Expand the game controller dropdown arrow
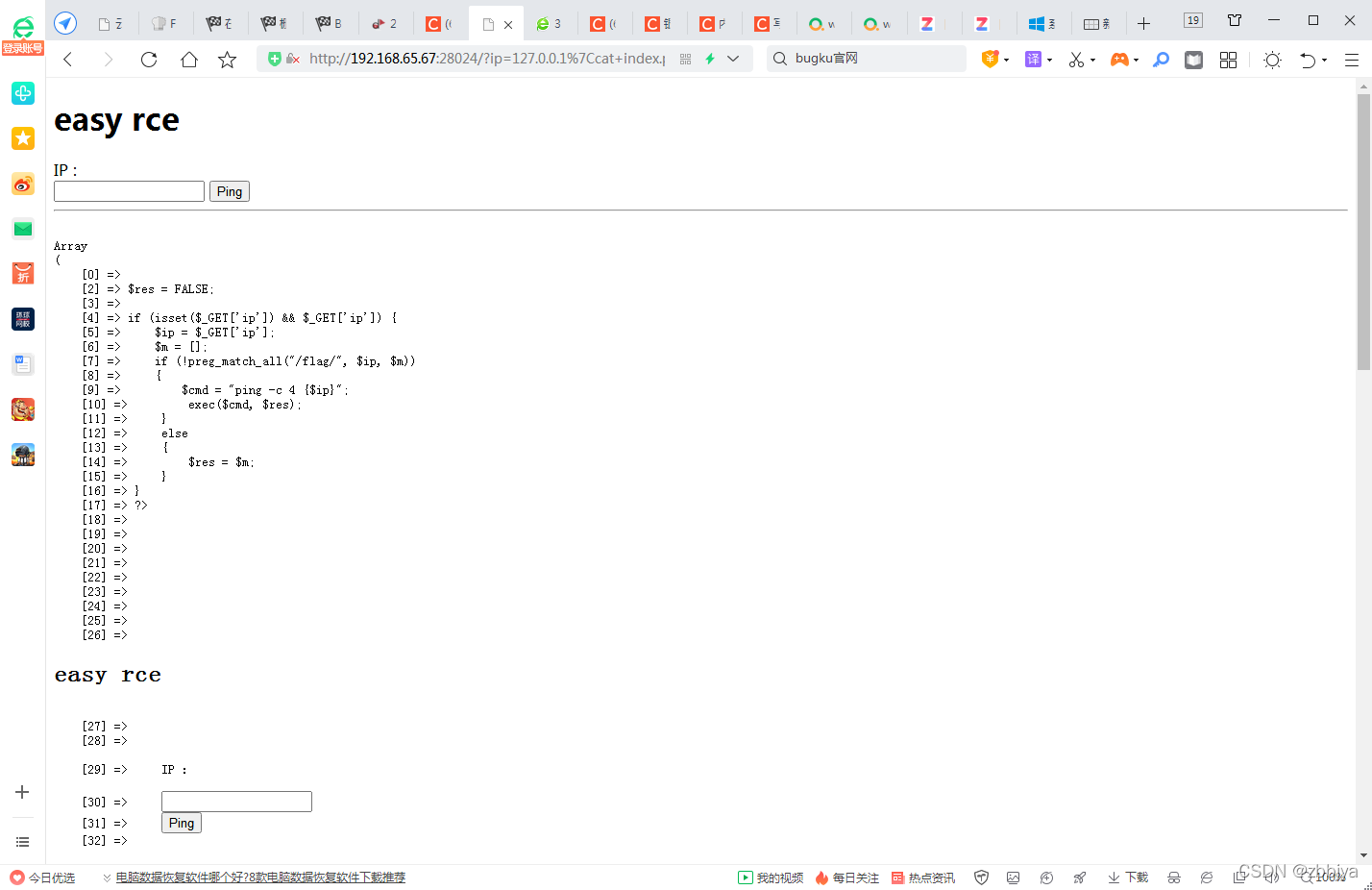The image size is (1372, 890). tap(1136, 61)
